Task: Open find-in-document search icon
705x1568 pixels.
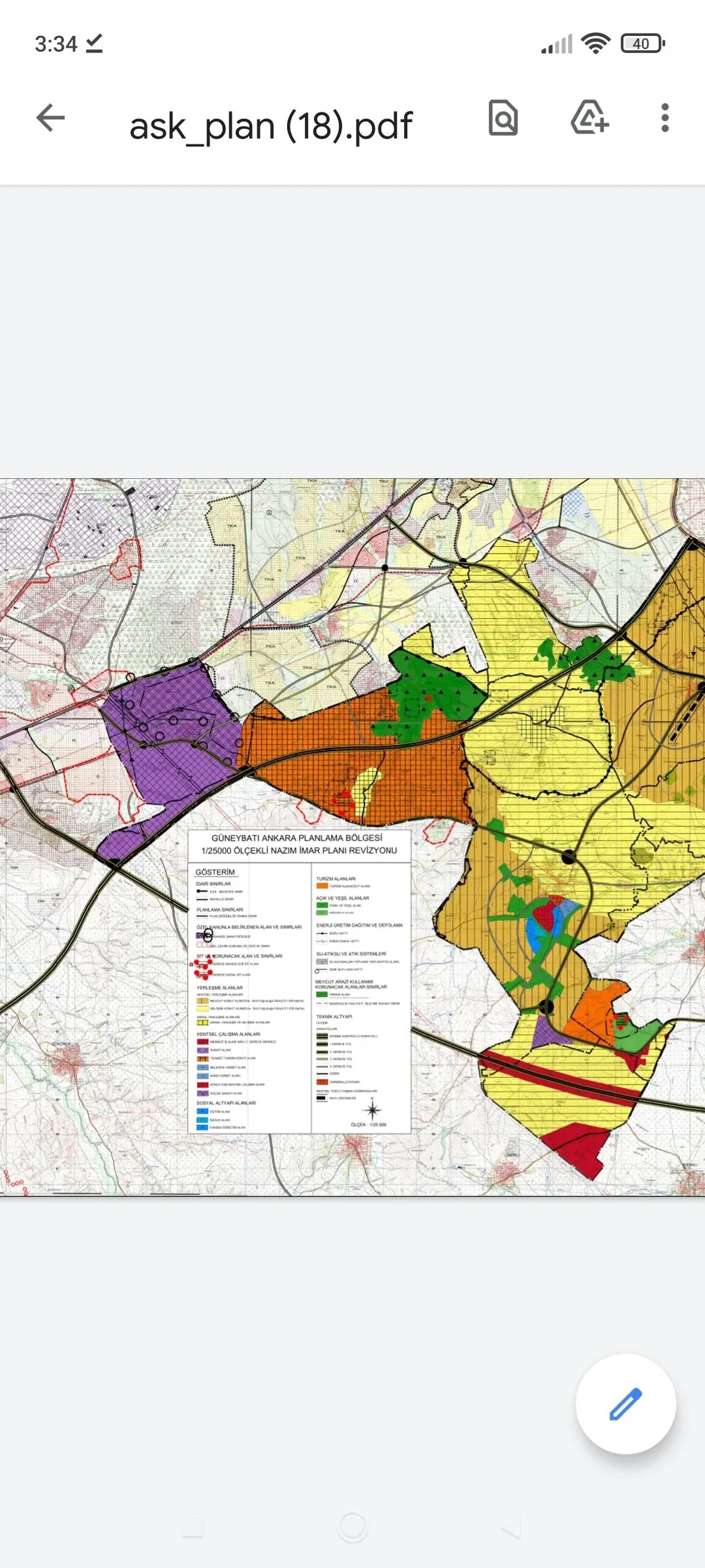Action: point(503,118)
